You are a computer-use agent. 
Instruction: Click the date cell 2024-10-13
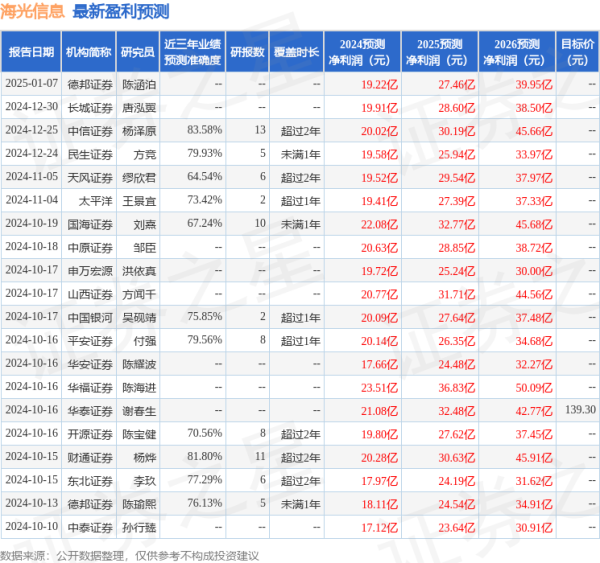pyautogui.click(x=31, y=503)
